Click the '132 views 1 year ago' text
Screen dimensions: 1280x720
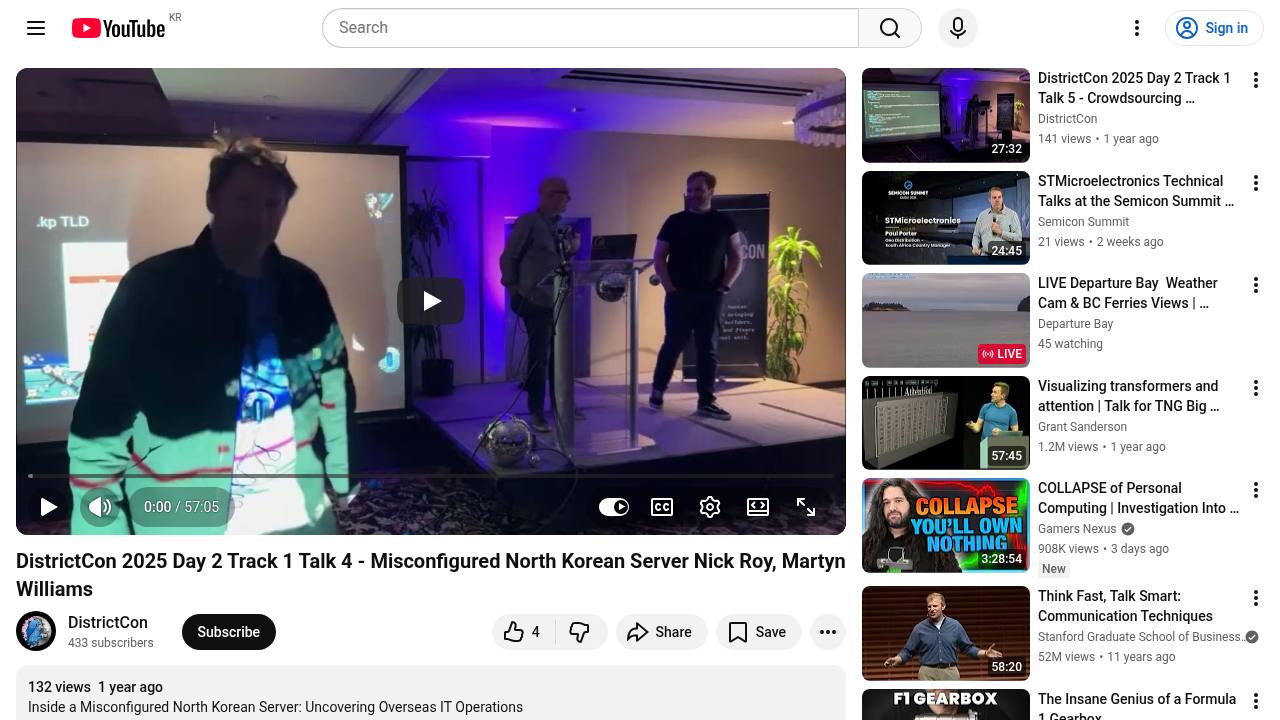click(95, 687)
